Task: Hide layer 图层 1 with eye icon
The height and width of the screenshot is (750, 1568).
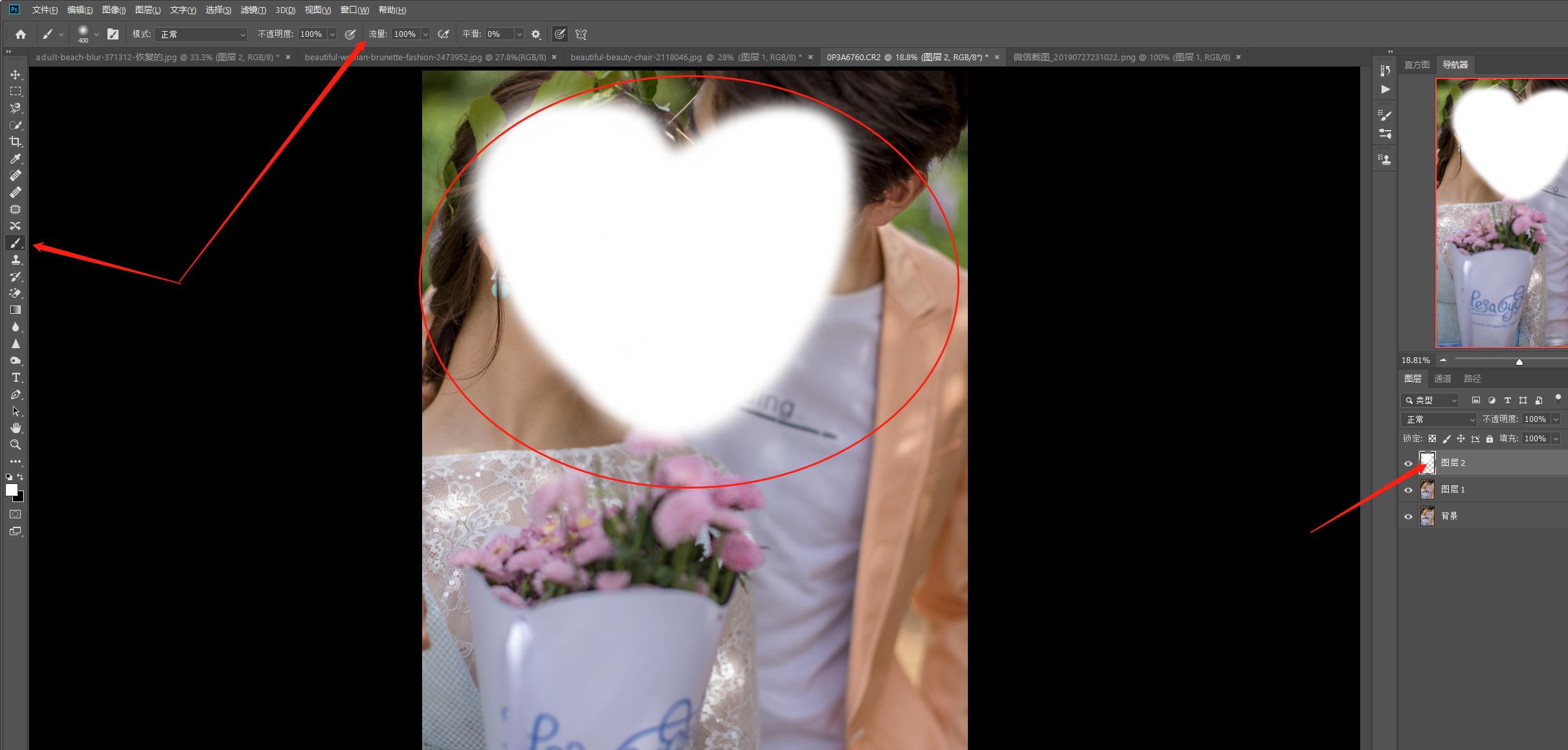Action: 1408,490
